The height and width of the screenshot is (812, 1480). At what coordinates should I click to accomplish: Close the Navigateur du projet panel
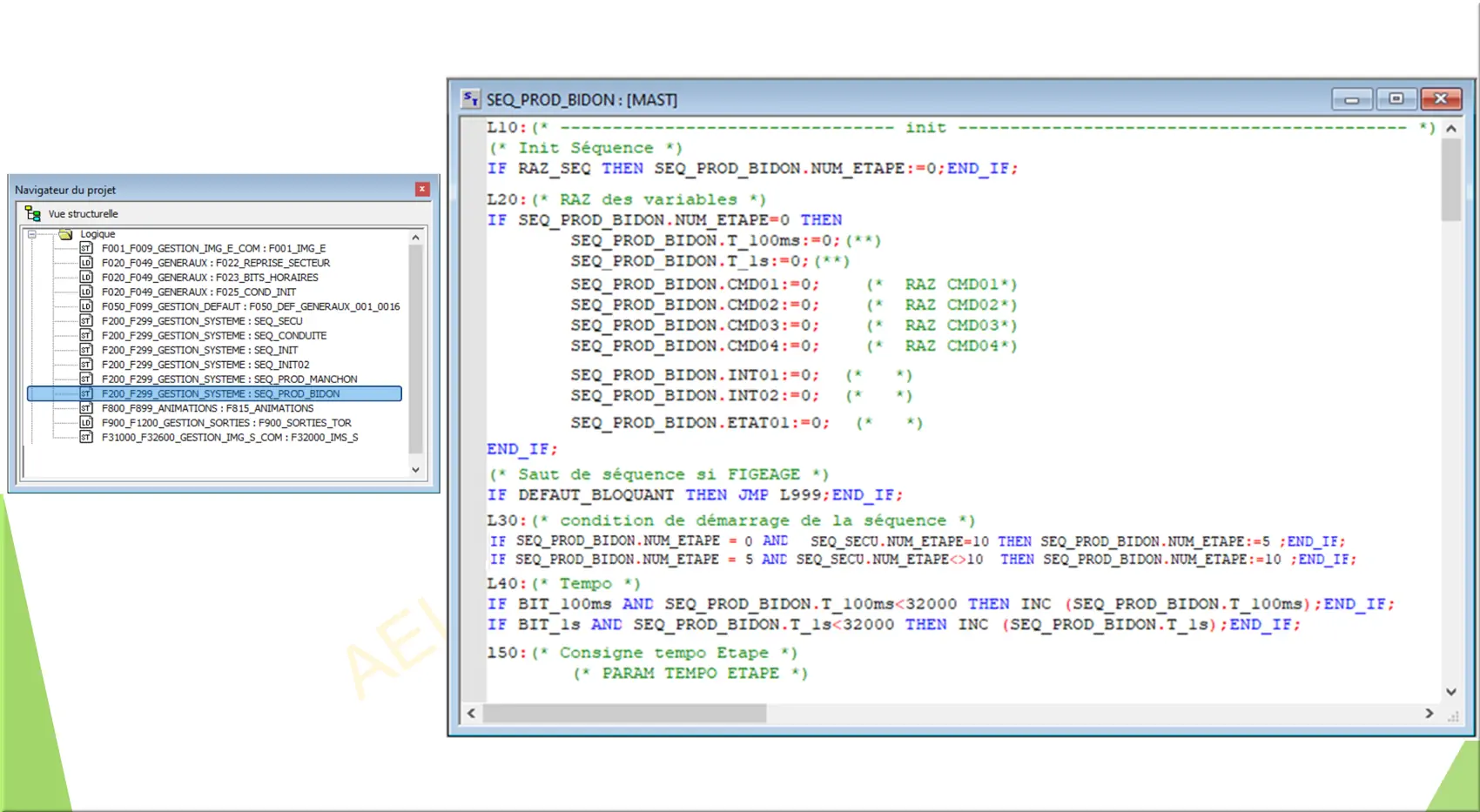(x=422, y=189)
